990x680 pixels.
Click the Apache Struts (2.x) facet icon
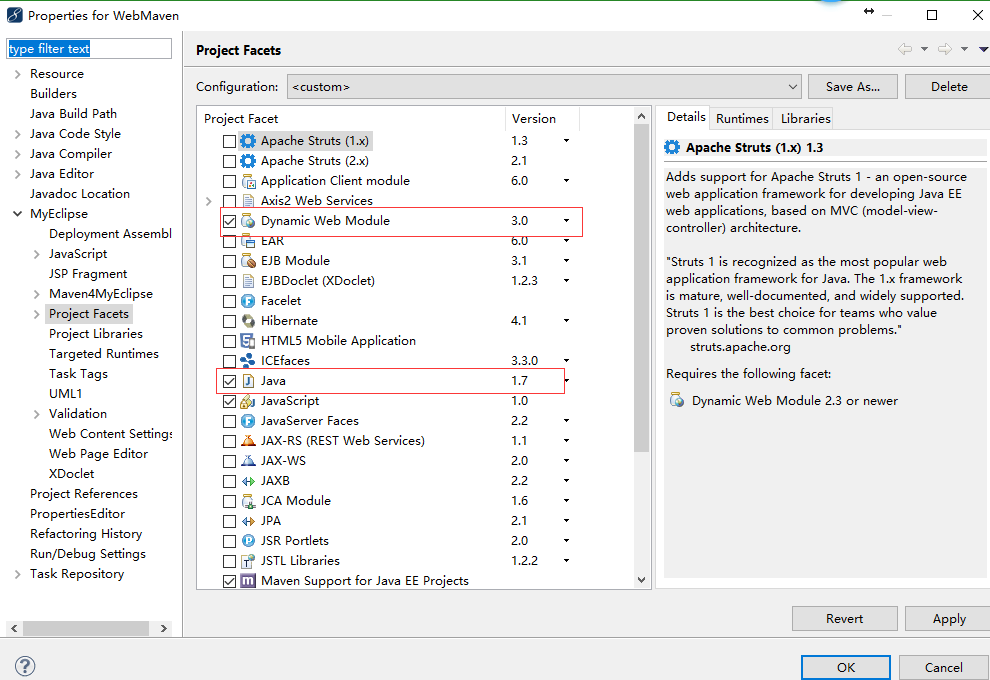248,161
